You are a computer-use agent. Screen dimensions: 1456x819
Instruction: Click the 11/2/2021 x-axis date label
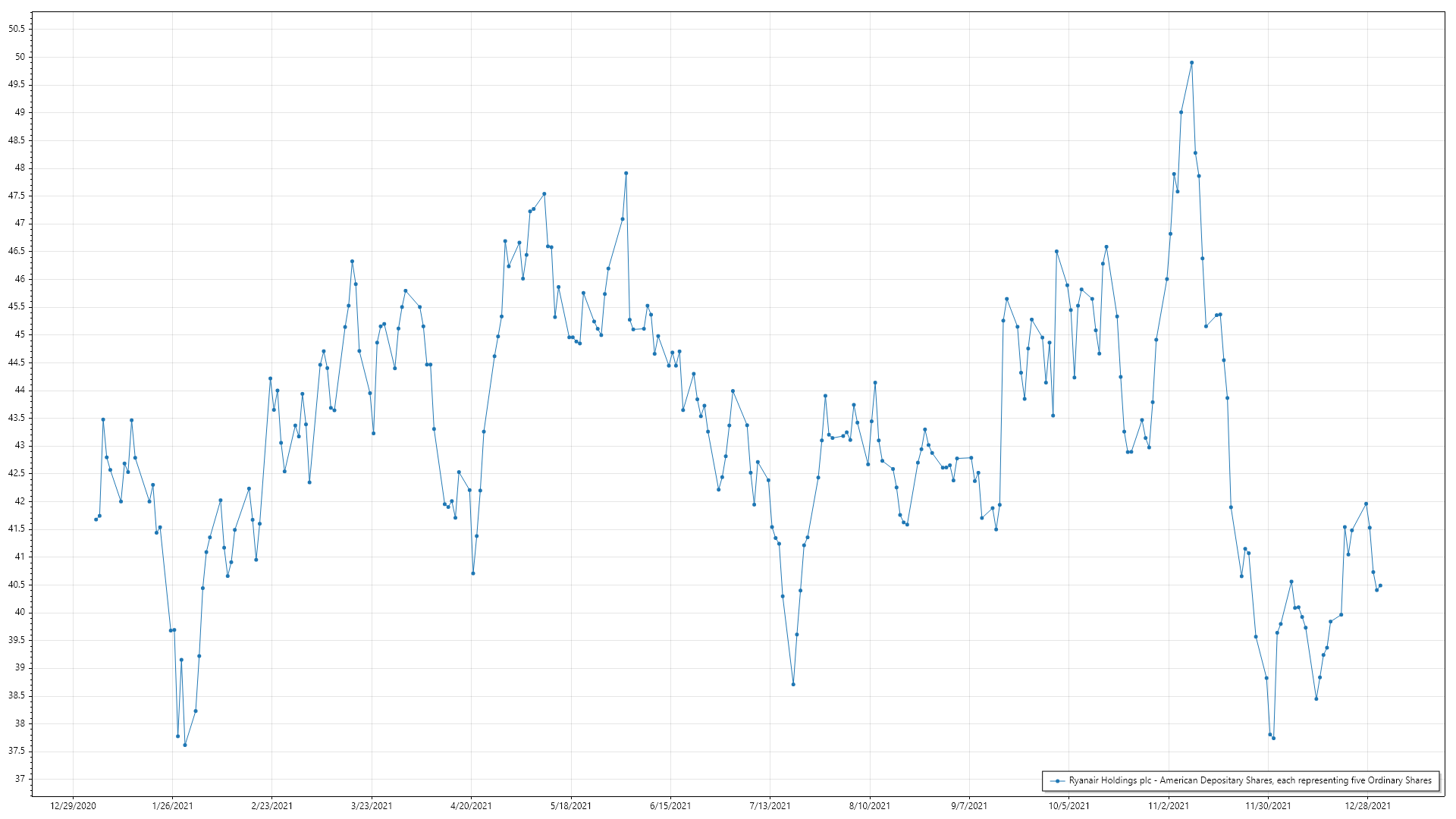pyautogui.click(x=1169, y=805)
